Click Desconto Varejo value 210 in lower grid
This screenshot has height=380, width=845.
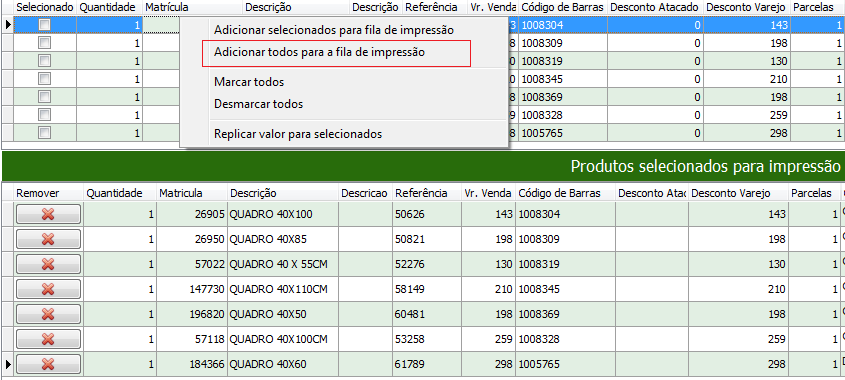(738, 289)
